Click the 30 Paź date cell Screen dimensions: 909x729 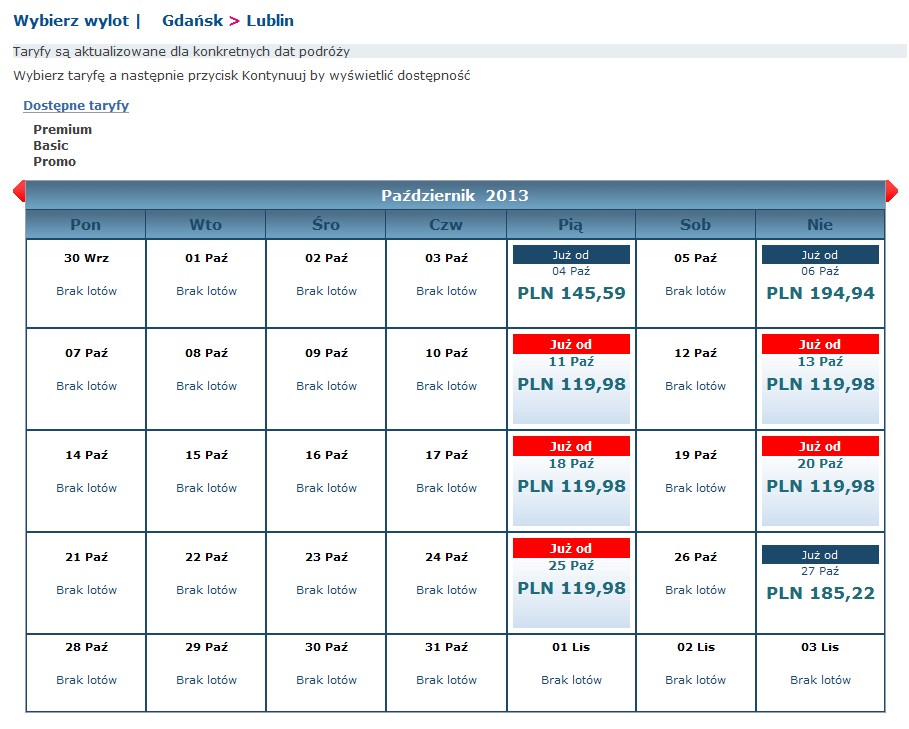click(326, 673)
